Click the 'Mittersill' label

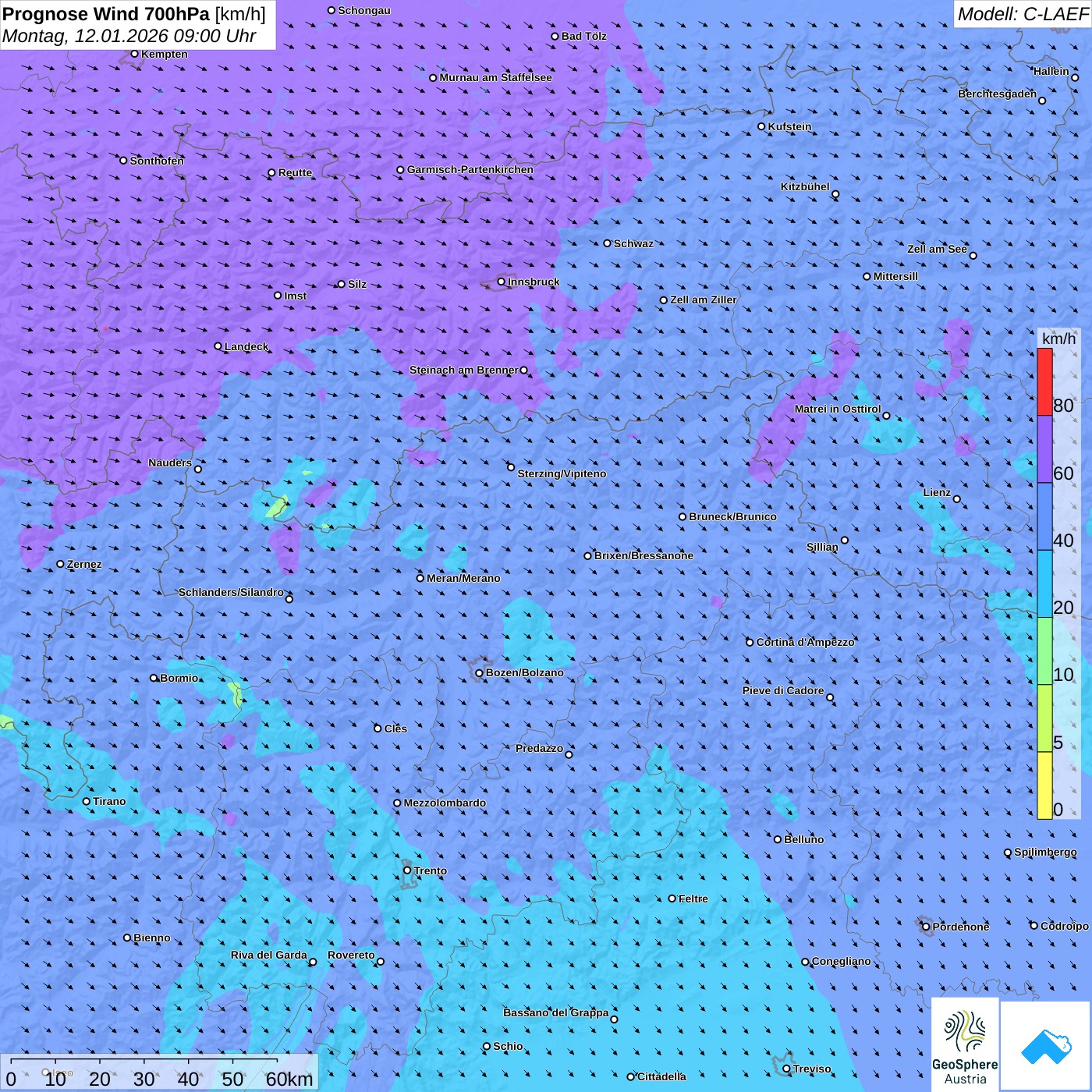[x=896, y=276]
